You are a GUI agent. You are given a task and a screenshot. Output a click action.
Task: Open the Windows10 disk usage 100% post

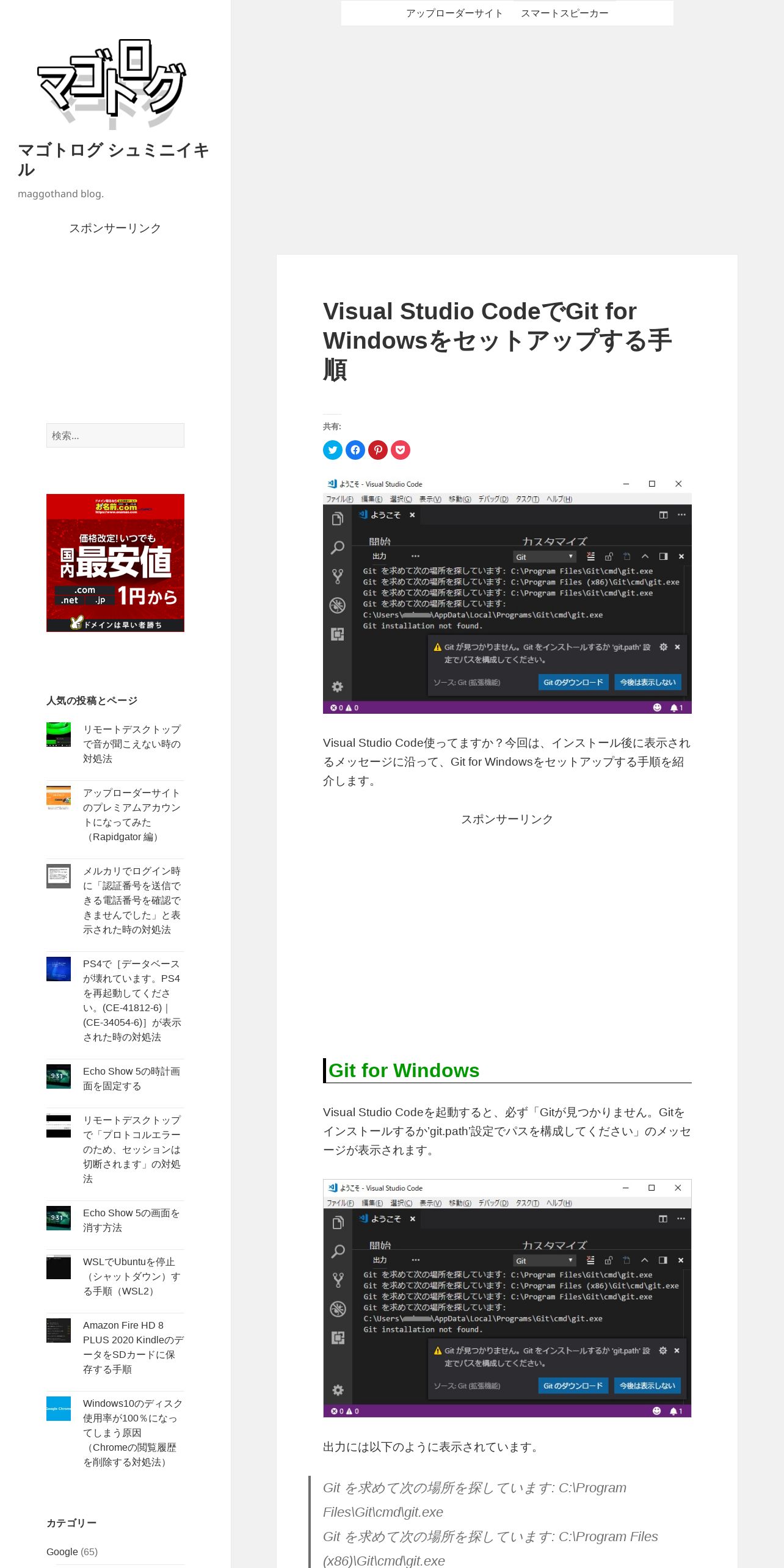click(132, 1432)
